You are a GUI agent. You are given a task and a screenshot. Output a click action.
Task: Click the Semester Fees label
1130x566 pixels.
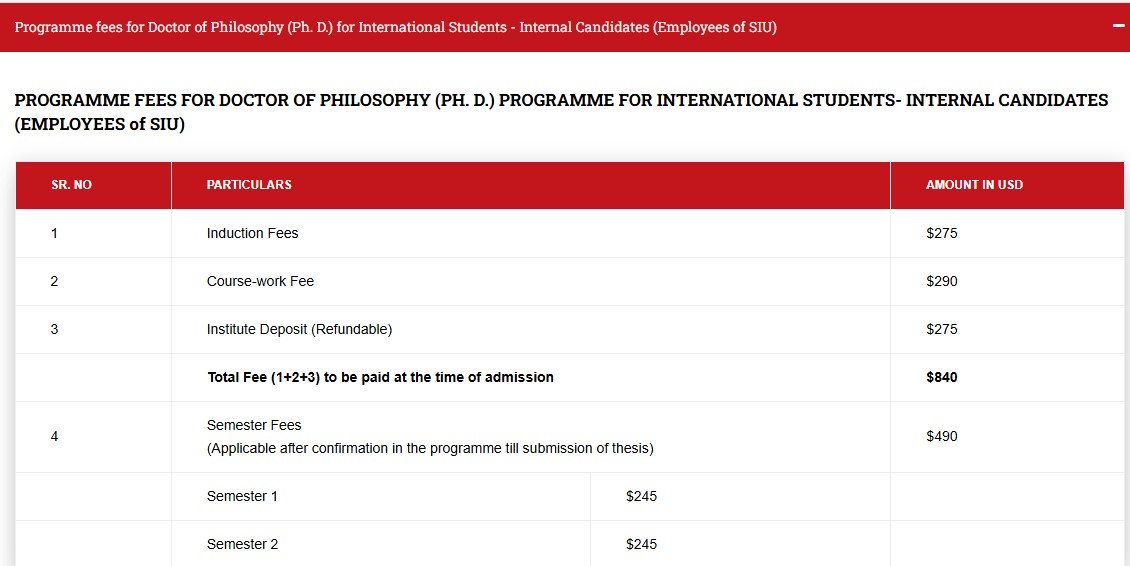point(254,425)
